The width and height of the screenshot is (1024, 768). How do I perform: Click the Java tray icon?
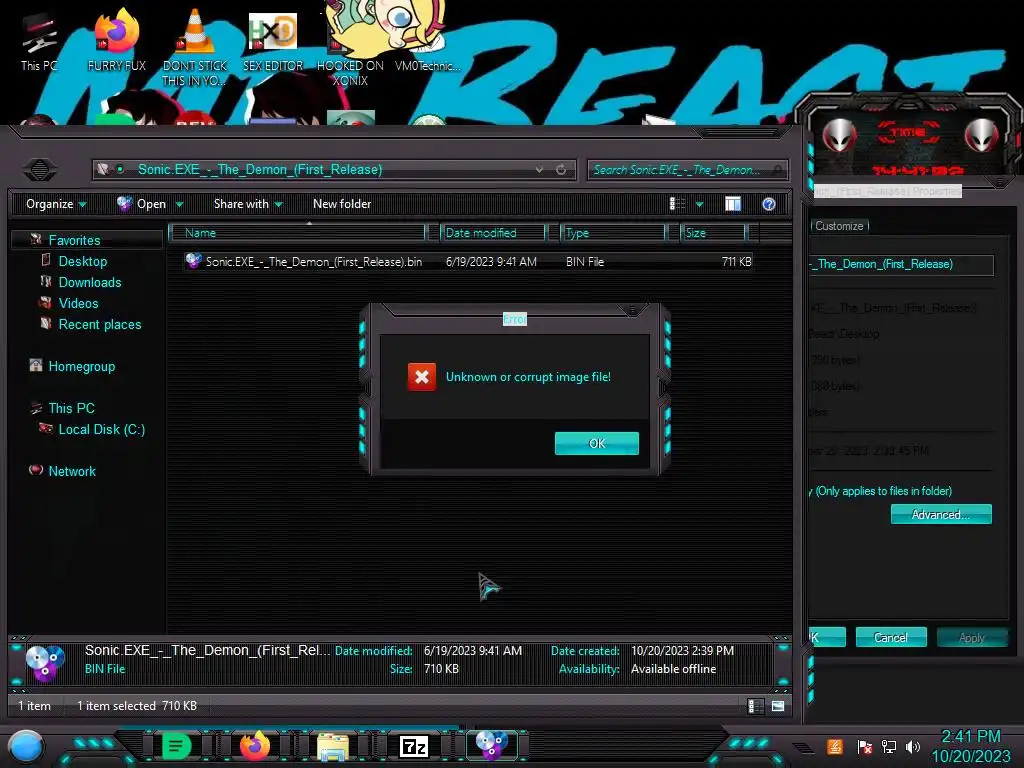(x=835, y=746)
